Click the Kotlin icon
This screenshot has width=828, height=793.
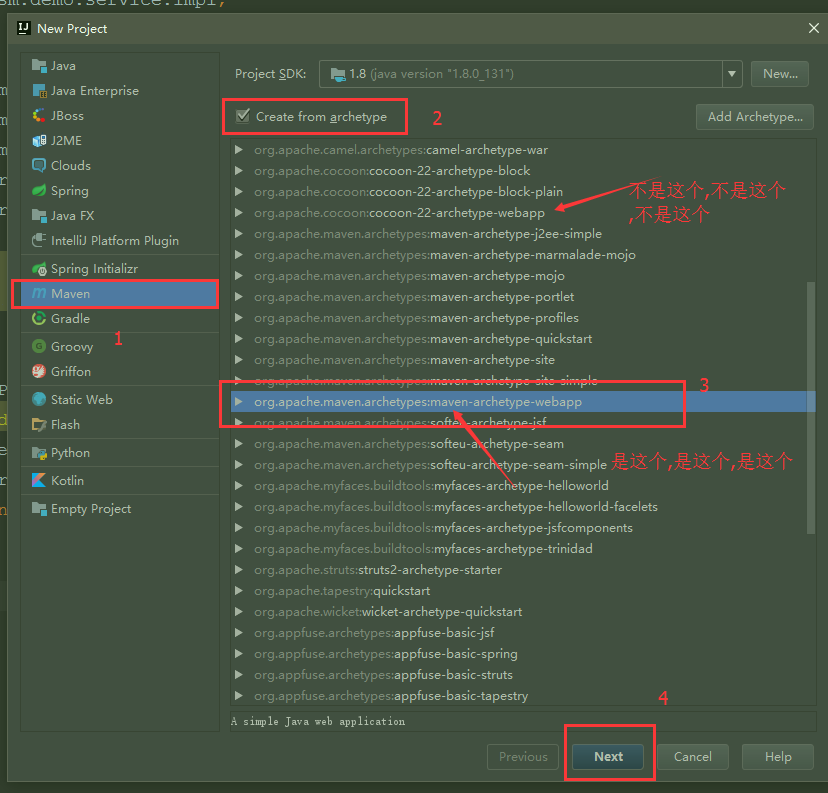coord(39,480)
